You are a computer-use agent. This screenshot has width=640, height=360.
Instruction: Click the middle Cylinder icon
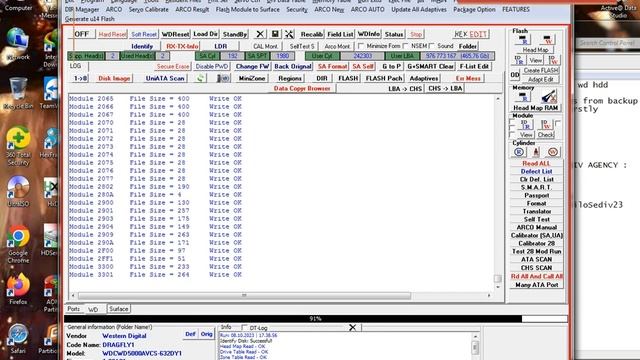[536, 152]
